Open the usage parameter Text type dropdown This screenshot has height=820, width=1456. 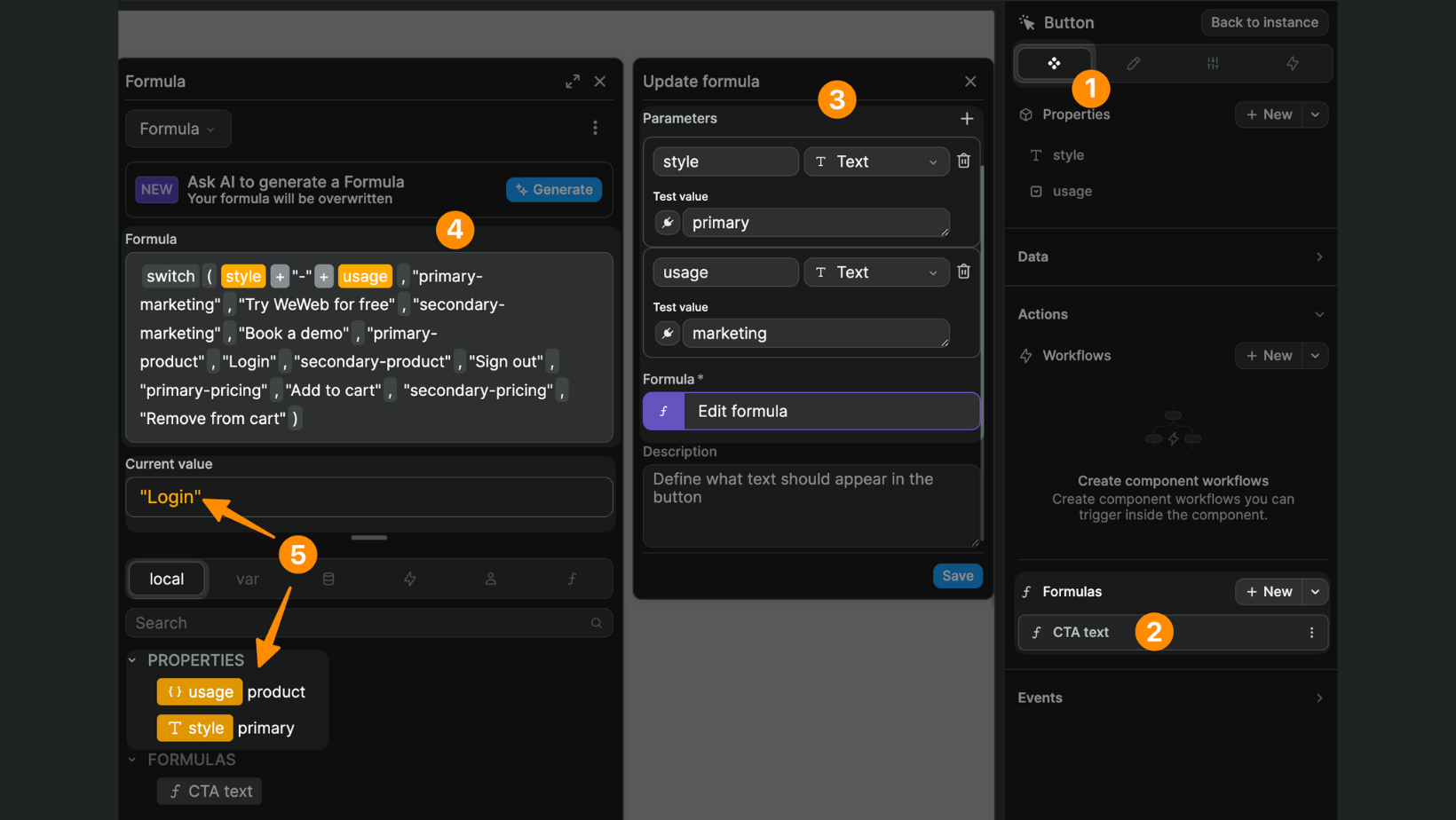pyautogui.click(x=875, y=272)
